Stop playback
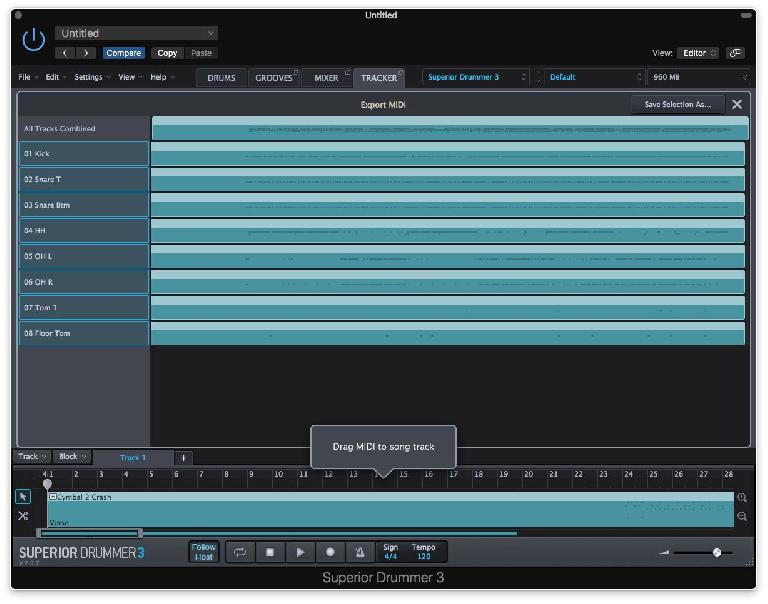This screenshot has height=604, width=768. 269,552
